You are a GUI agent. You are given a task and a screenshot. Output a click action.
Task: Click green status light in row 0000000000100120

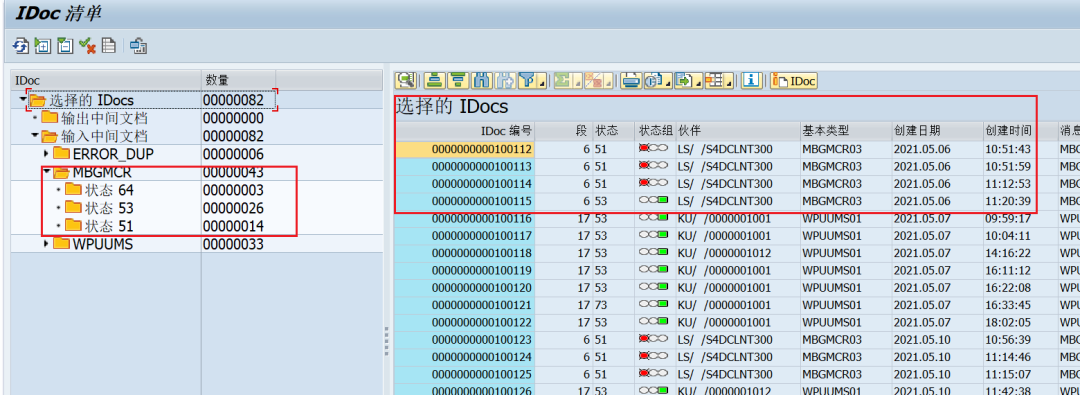(x=663, y=287)
